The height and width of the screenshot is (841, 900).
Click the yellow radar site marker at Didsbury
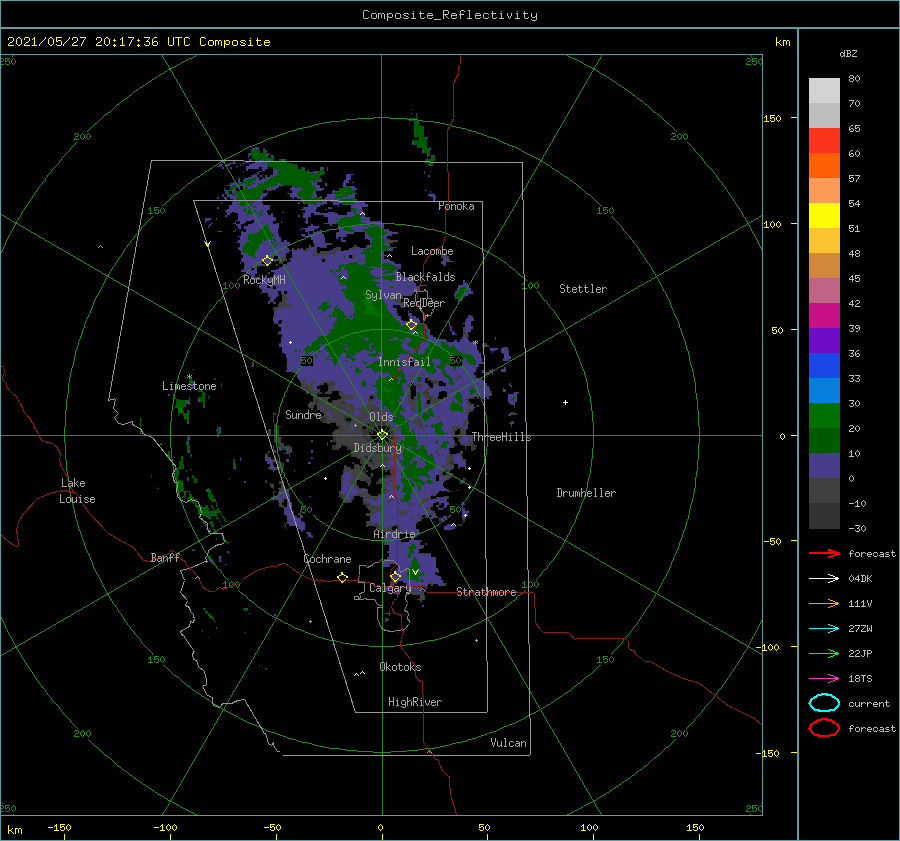(382, 435)
